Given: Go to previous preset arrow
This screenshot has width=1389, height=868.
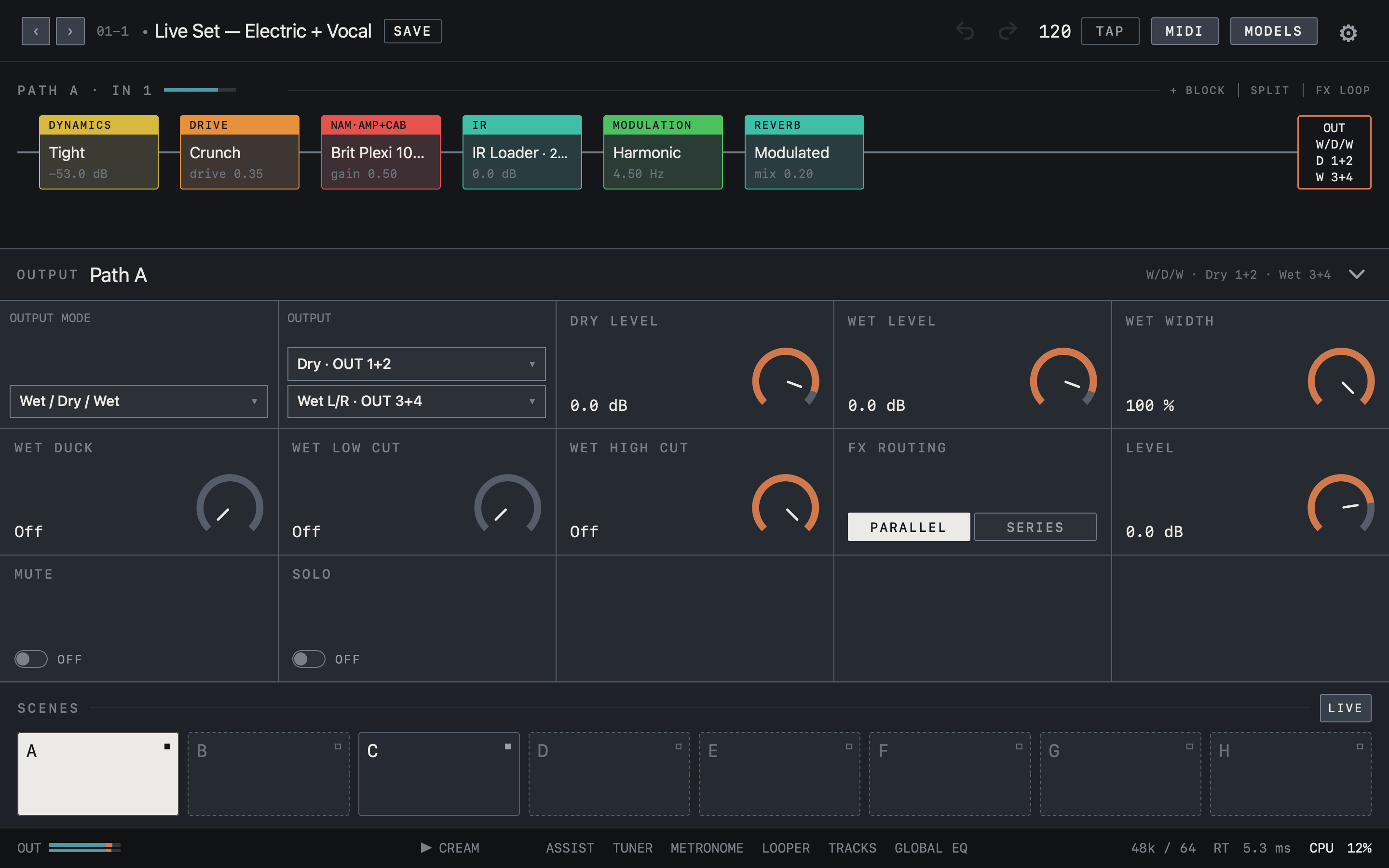Looking at the screenshot, I should [x=36, y=31].
